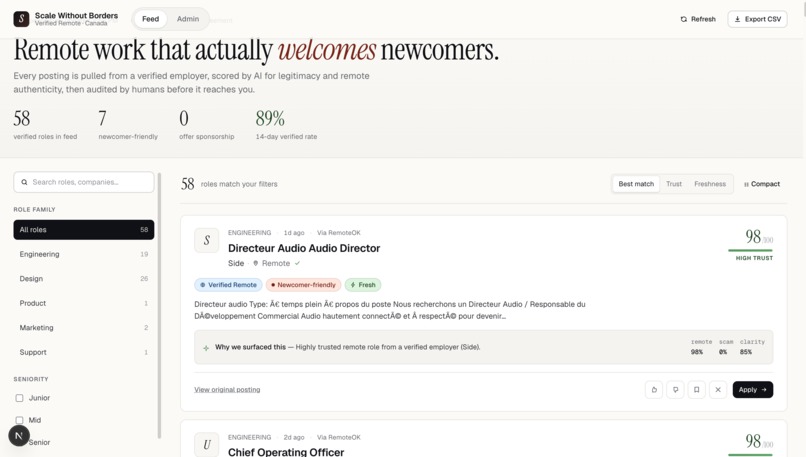The image size is (806, 457).
Task: Click the Via RemoteOK text on Directeur Audio card
Action: tap(338, 233)
